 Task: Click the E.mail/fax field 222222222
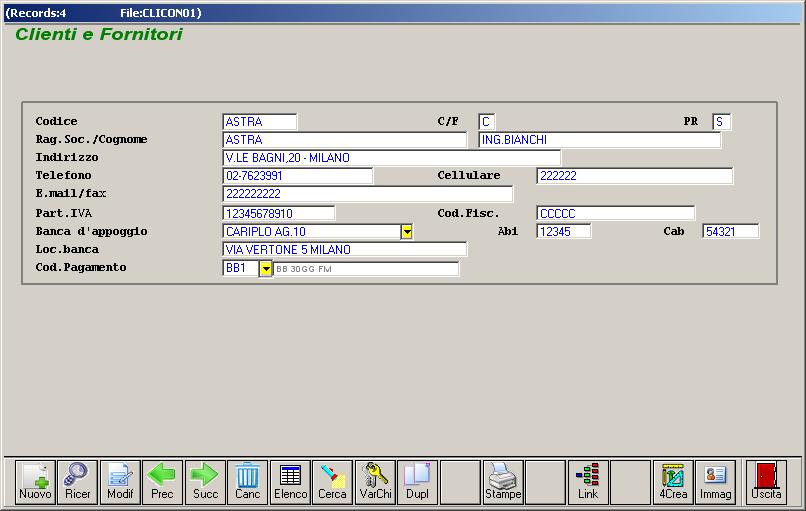point(368,194)
